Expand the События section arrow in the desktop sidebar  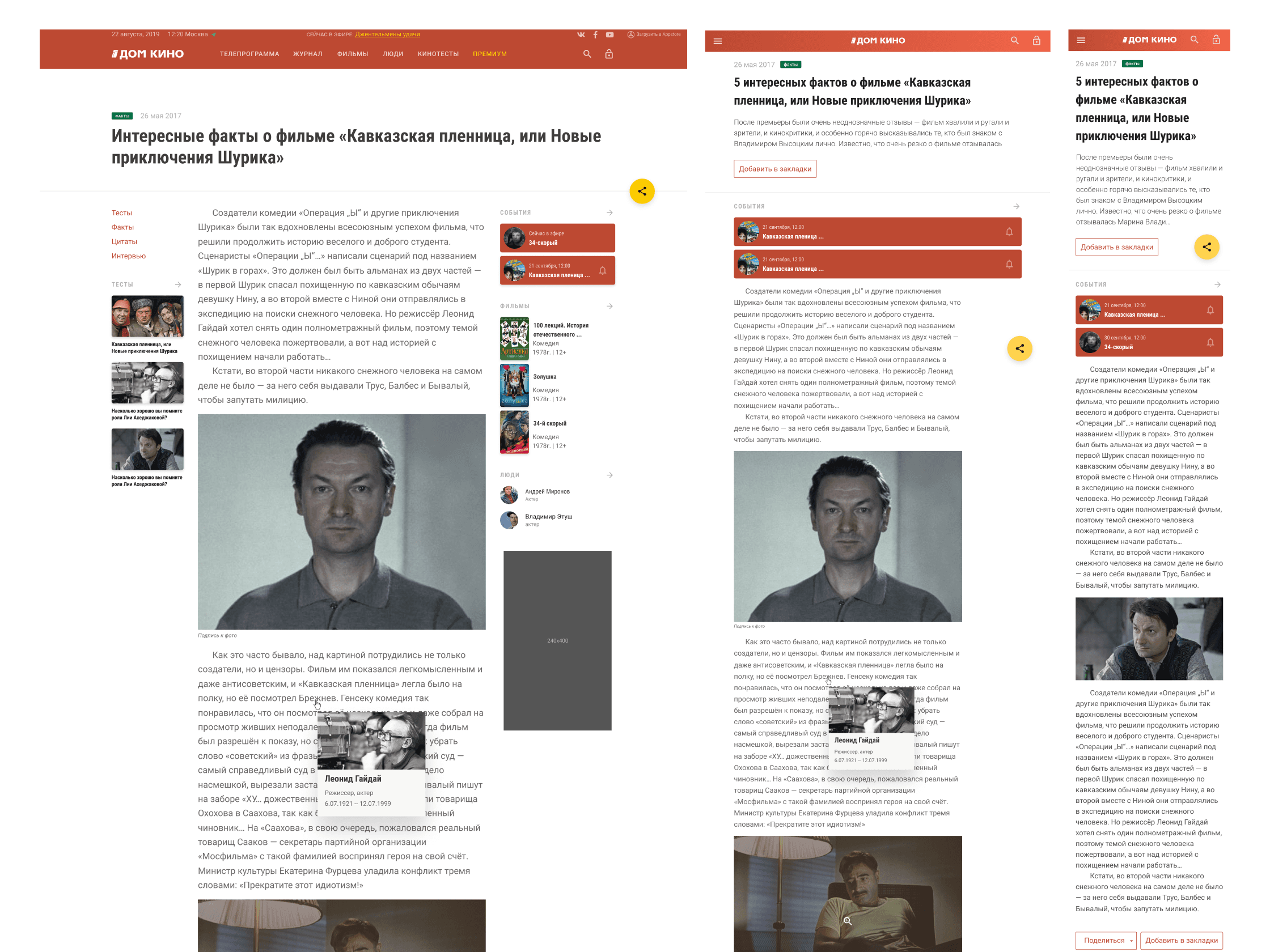pos(609,212)
